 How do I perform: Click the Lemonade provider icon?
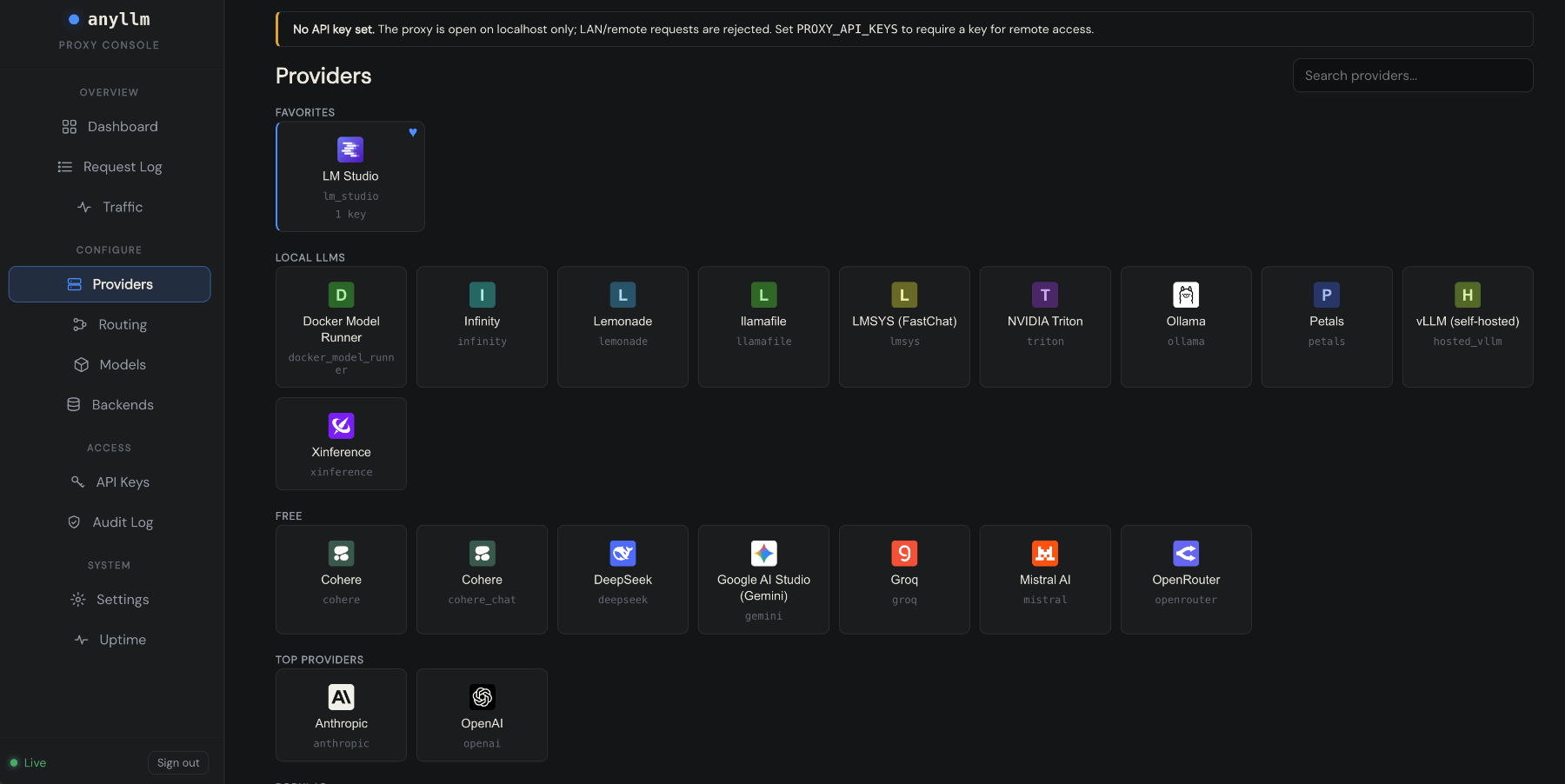(623, 295)
